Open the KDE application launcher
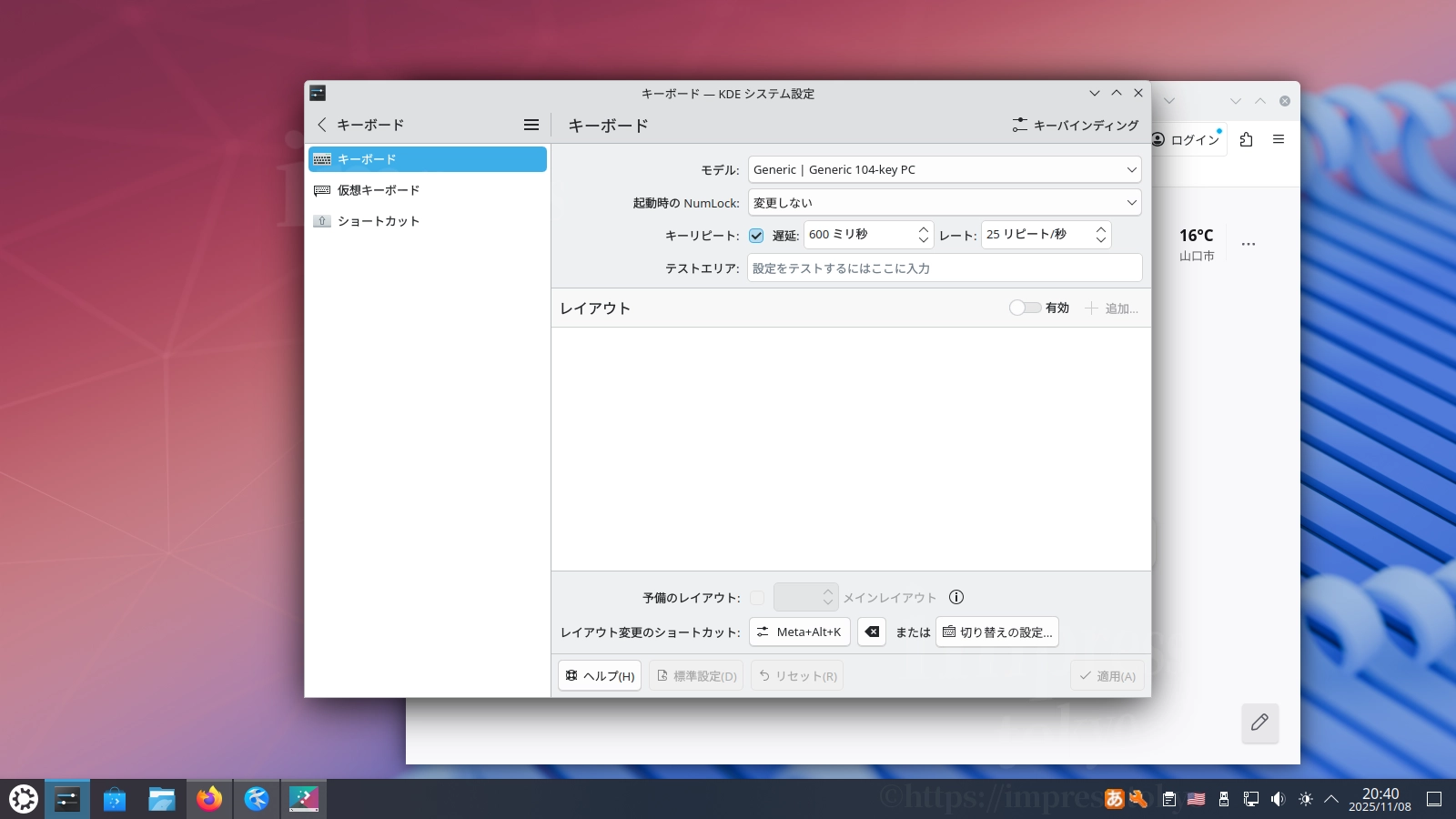The height and width of the screenshot is (819, 1456). (x=24, y=799)
